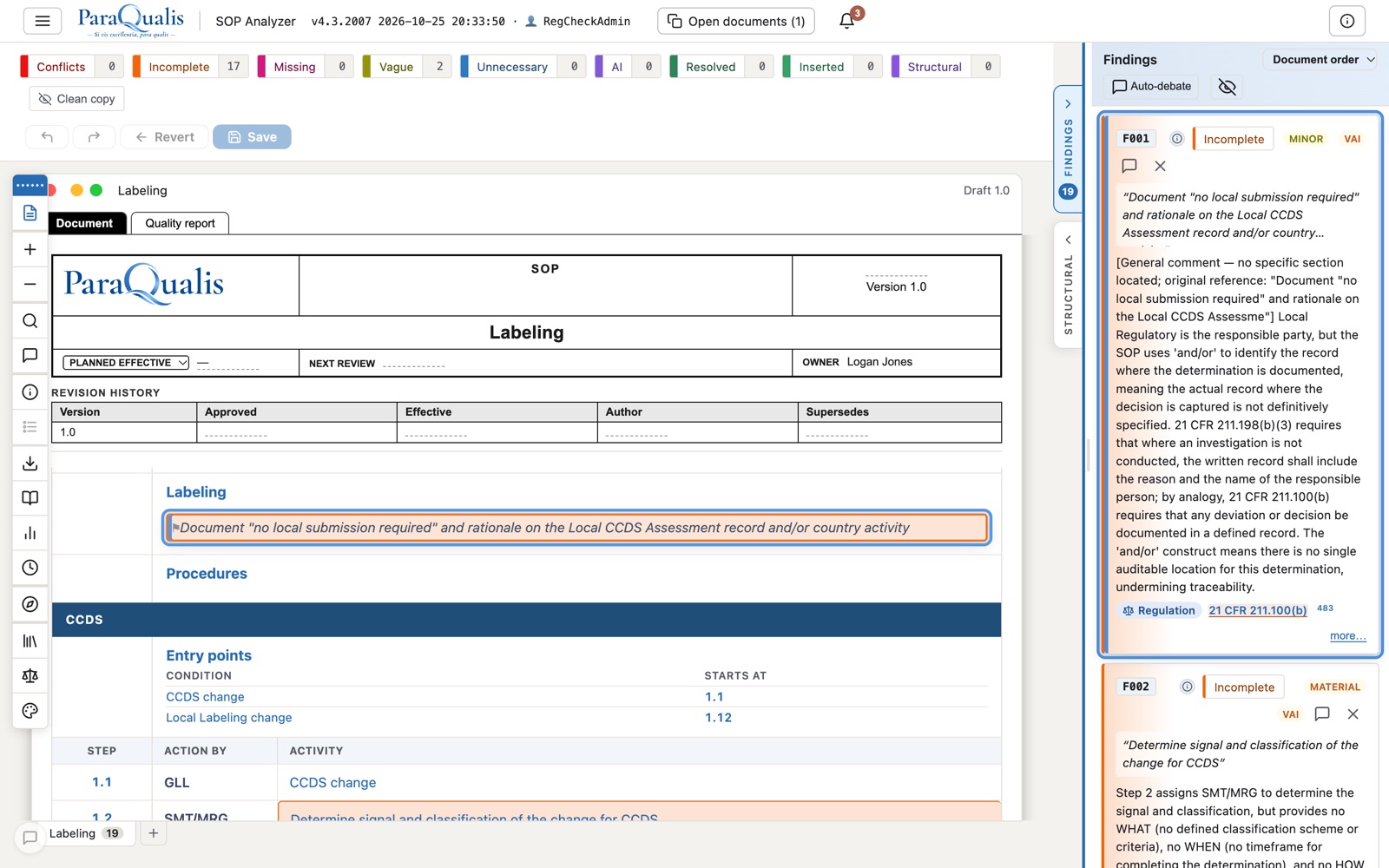Expand F001 finding with more link

1347,636
